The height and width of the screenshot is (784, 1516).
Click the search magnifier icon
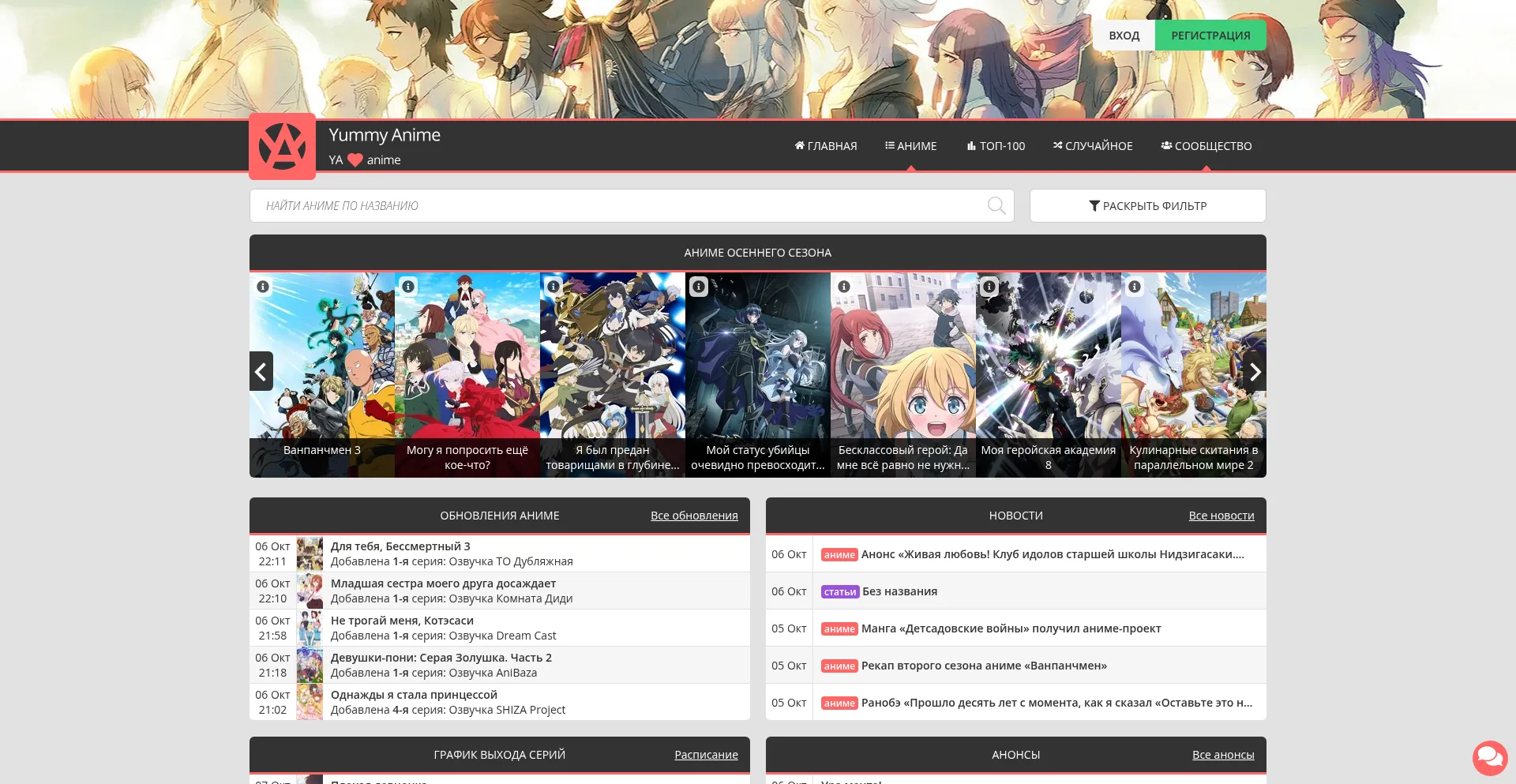coord(996,206)
